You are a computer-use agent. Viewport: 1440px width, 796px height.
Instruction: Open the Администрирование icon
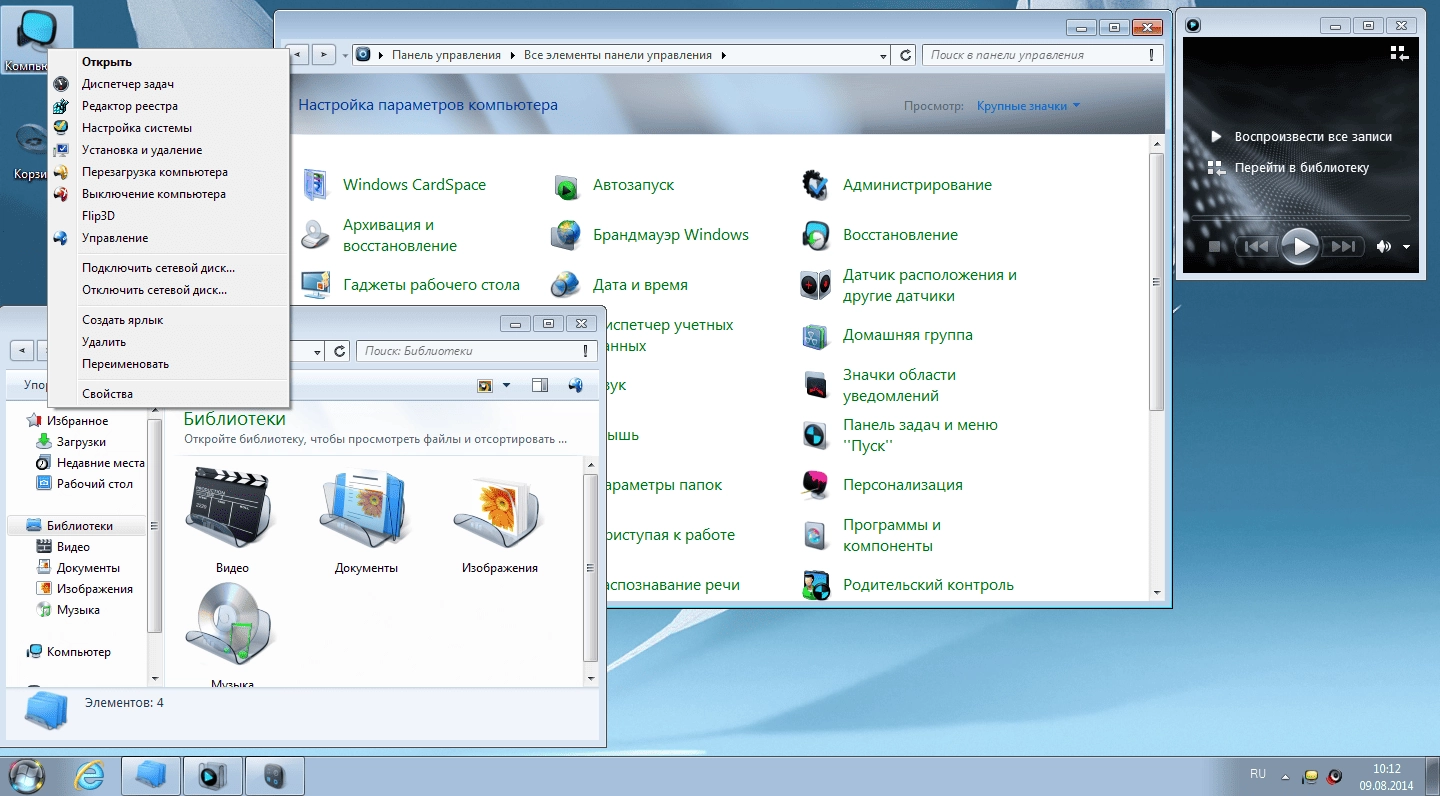[x=816, y=185]
